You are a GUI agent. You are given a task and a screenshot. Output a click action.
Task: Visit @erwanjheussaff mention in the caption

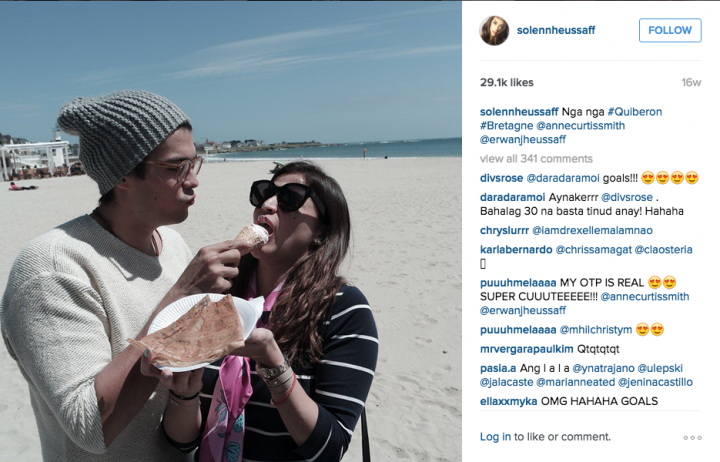point(523,139)
